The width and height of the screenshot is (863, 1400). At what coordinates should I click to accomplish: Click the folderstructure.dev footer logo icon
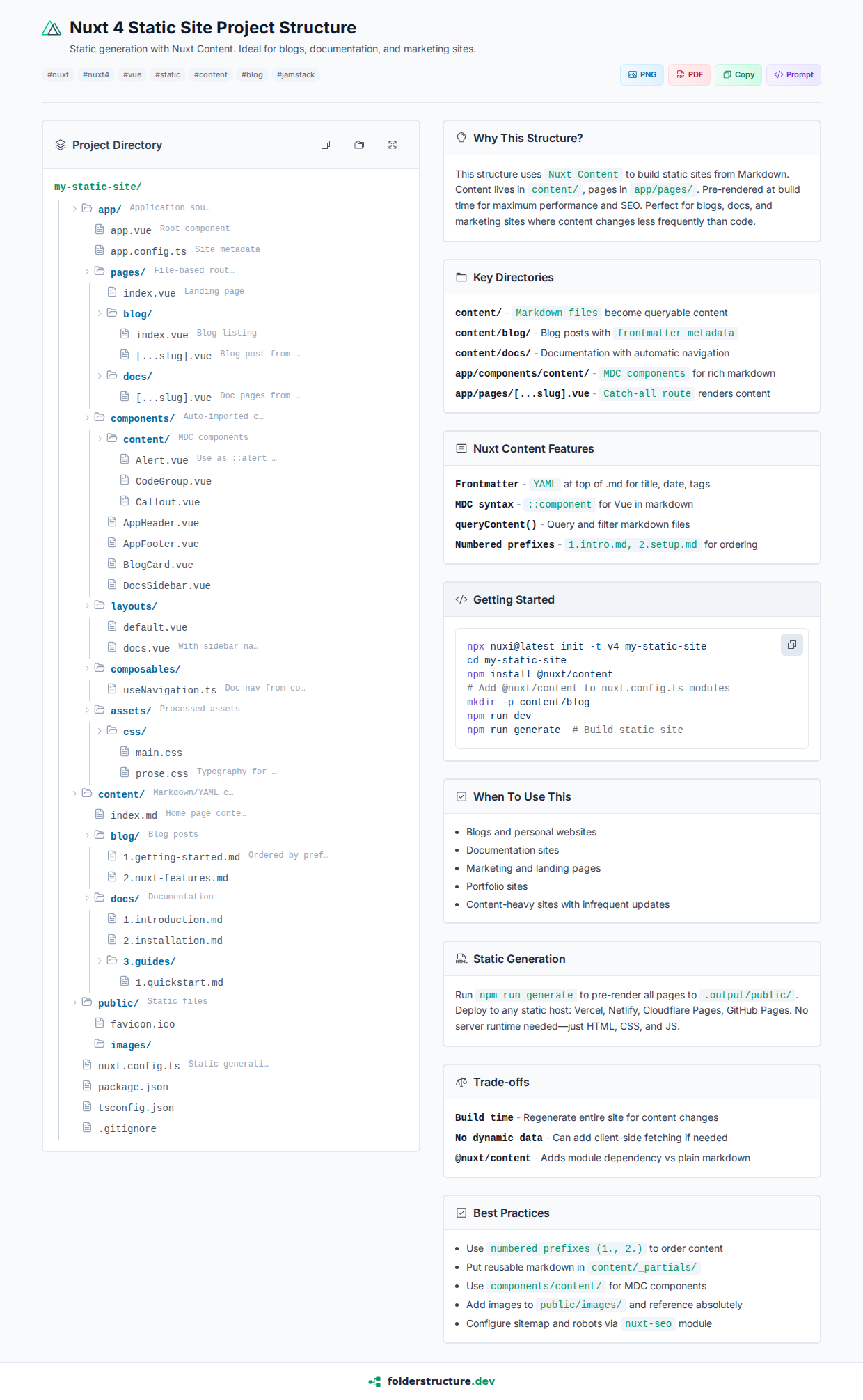tap(374, 1381)
